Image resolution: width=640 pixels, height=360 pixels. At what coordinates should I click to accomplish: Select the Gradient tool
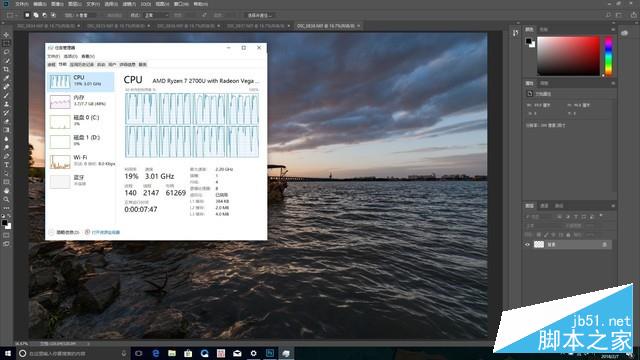(6, 130)
